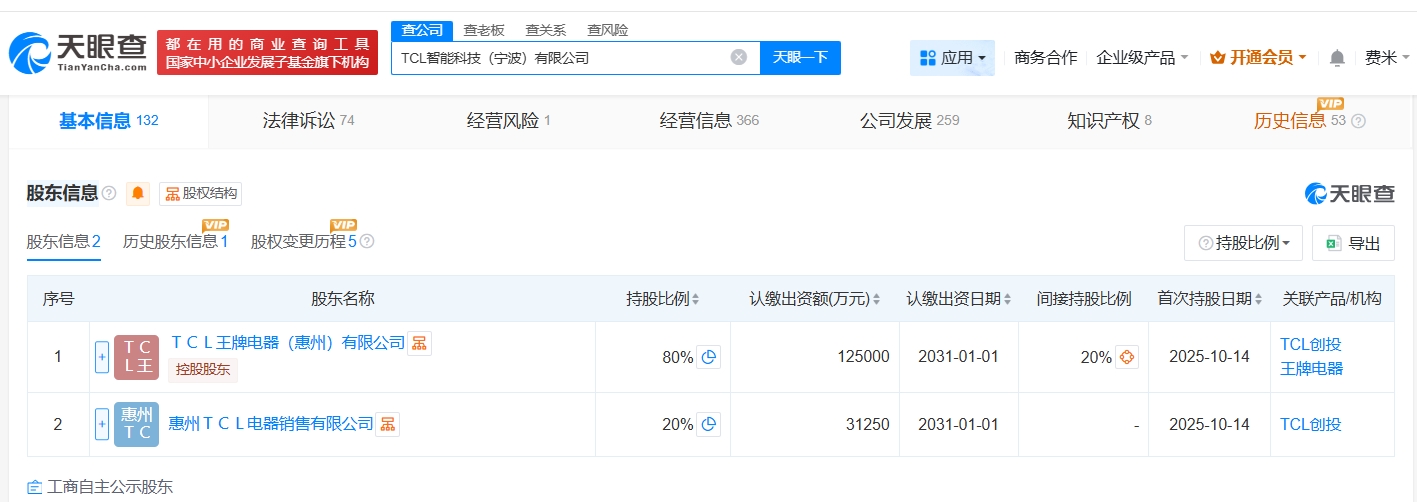Viewport: 1417px width, 502px height.
Task: Export shareholder list with 导出 button
Action: coord(1353,243)
